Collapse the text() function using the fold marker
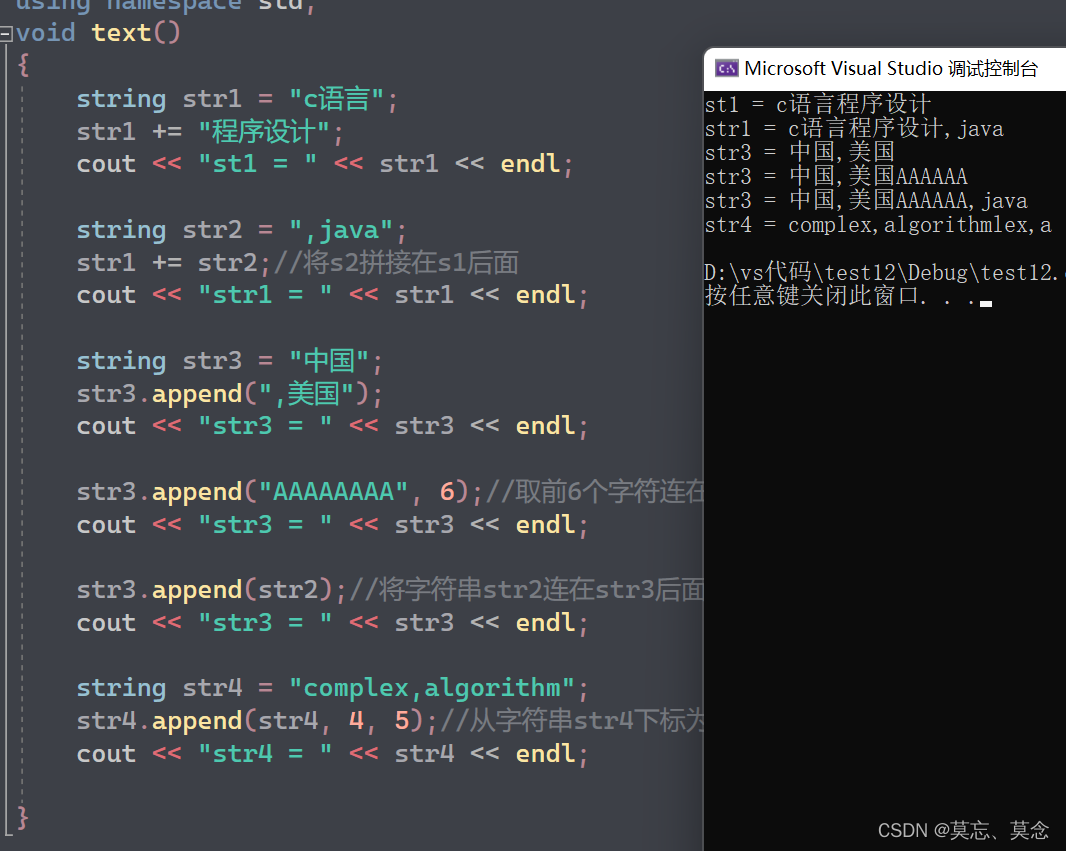 pos(7,33)
